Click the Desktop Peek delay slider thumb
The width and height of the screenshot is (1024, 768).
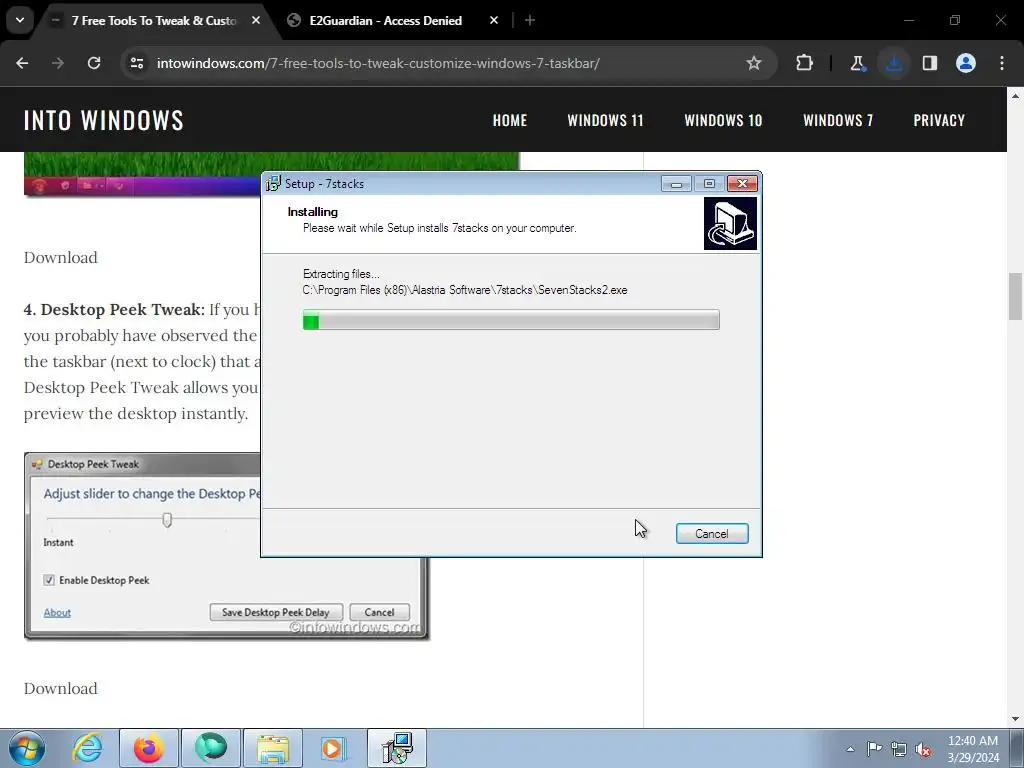167,520
